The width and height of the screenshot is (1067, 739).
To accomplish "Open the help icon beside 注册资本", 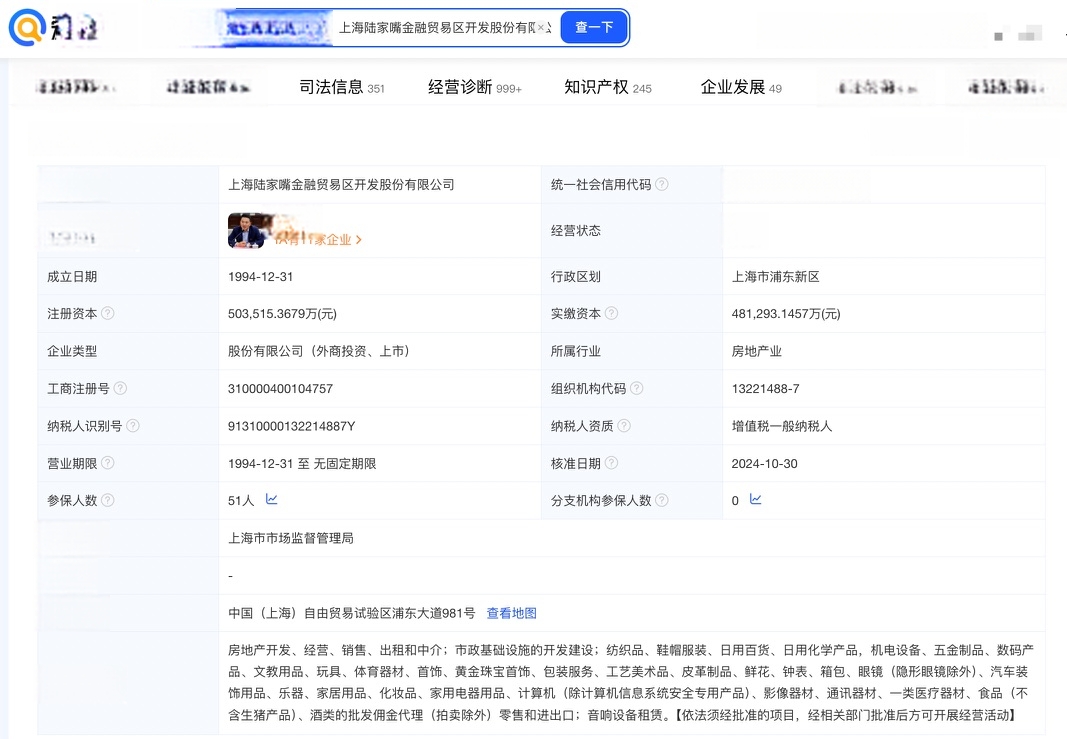I will (x=108, y=313).
